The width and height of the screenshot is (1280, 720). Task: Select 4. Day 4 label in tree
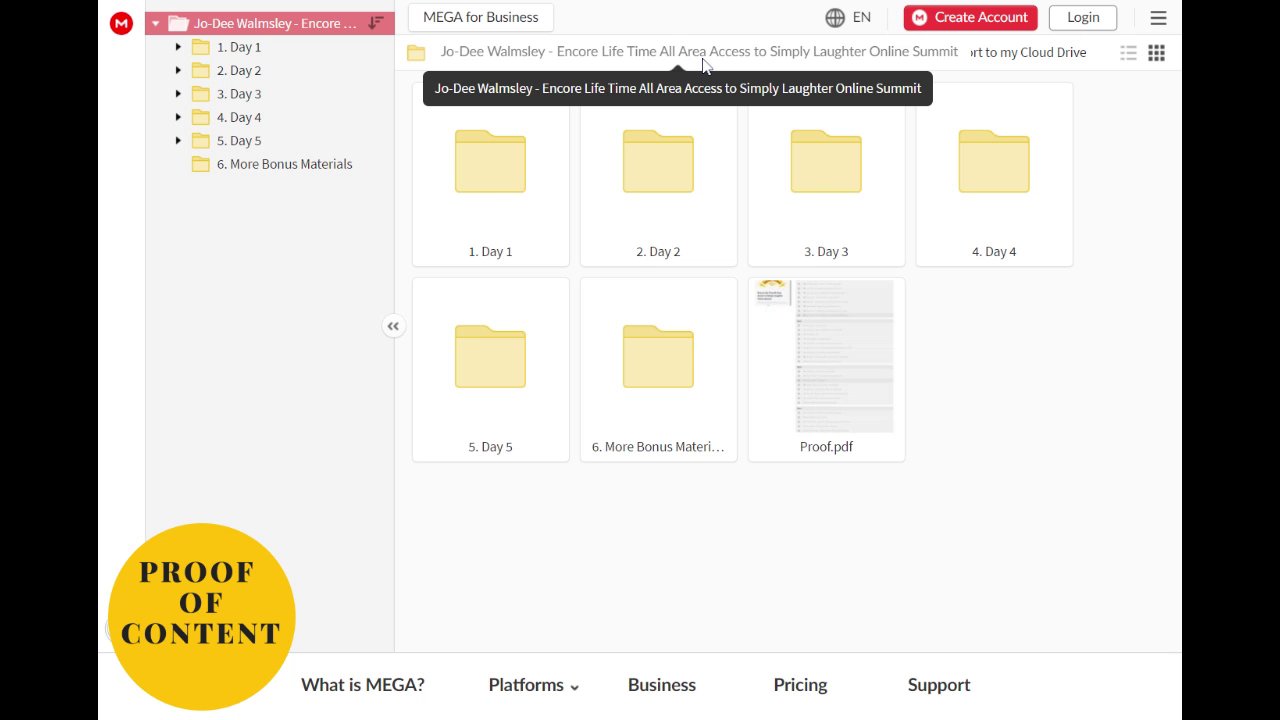(239, 117)
